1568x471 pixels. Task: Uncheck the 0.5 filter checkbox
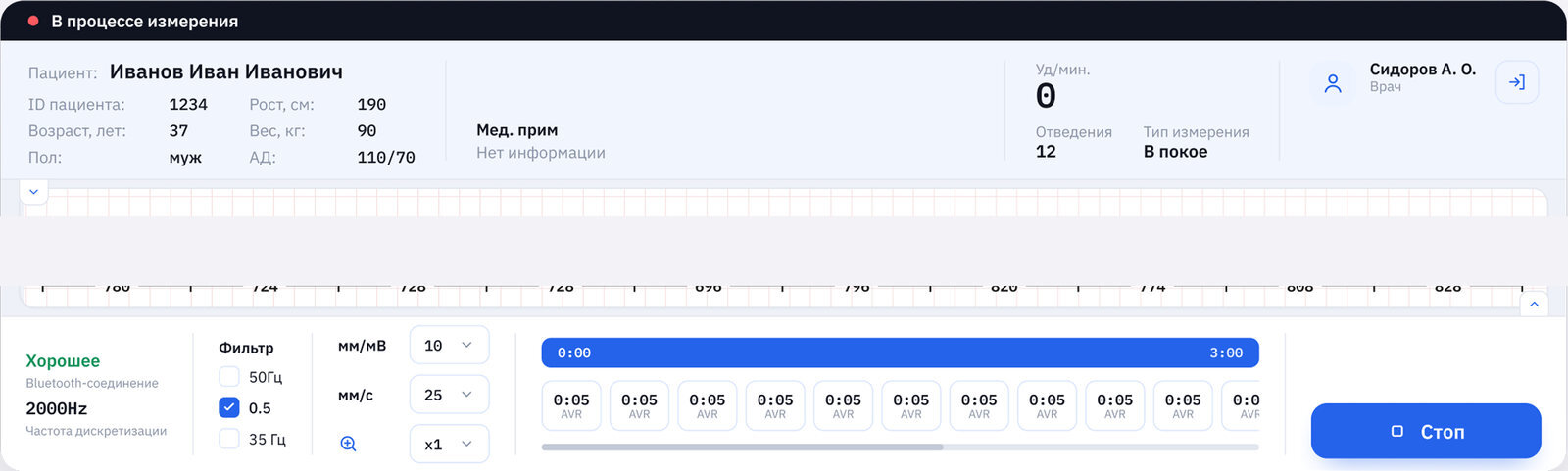tap(229, 407)
